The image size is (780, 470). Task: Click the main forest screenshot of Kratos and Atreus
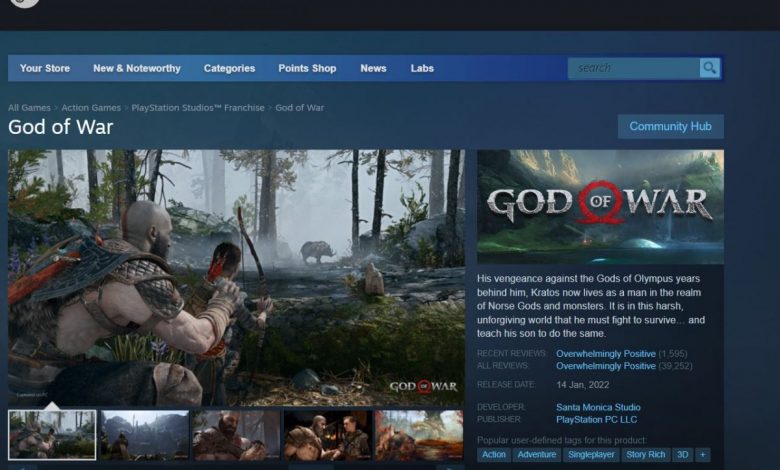tap(236, 278)
